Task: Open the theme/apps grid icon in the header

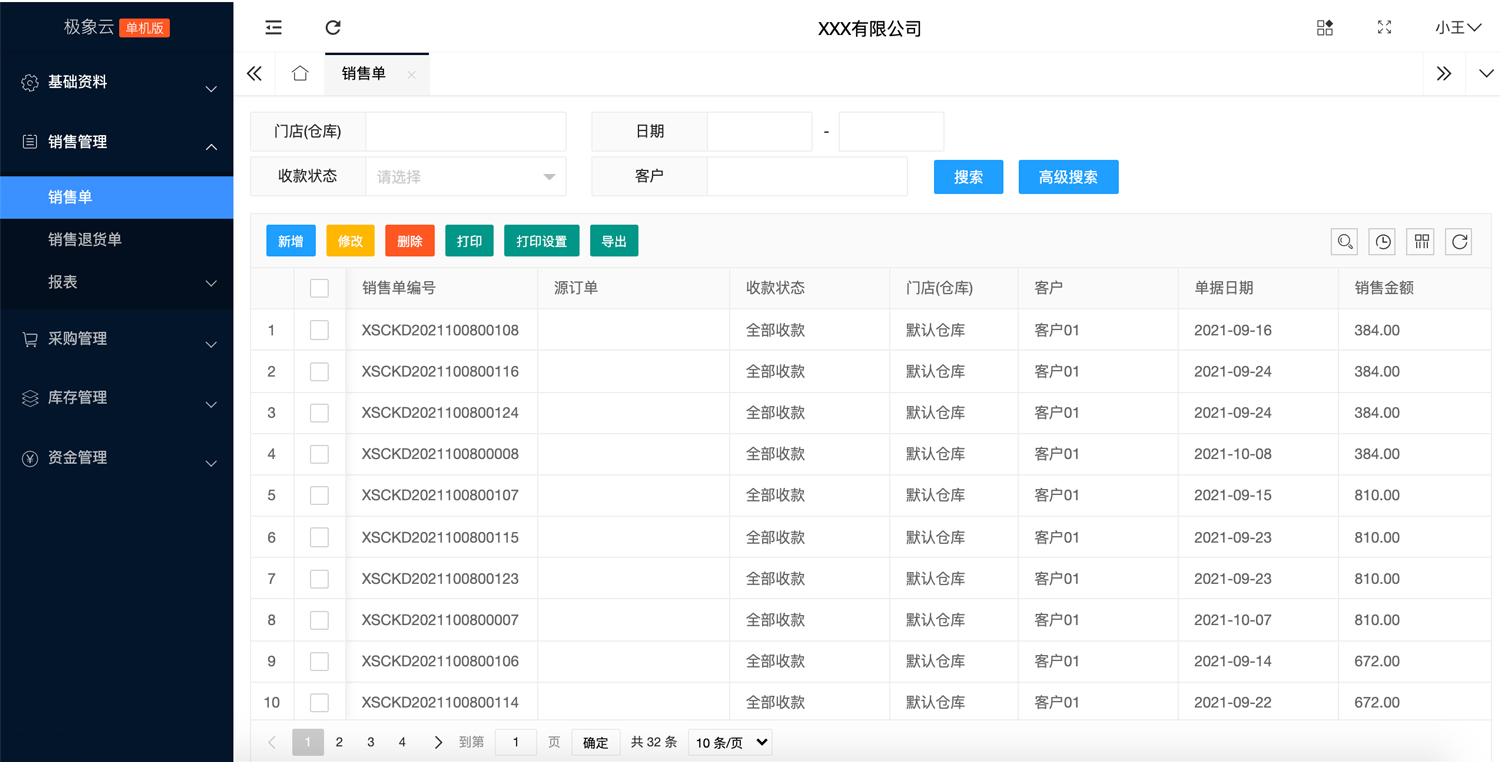Action: [x=1325, y=28]
